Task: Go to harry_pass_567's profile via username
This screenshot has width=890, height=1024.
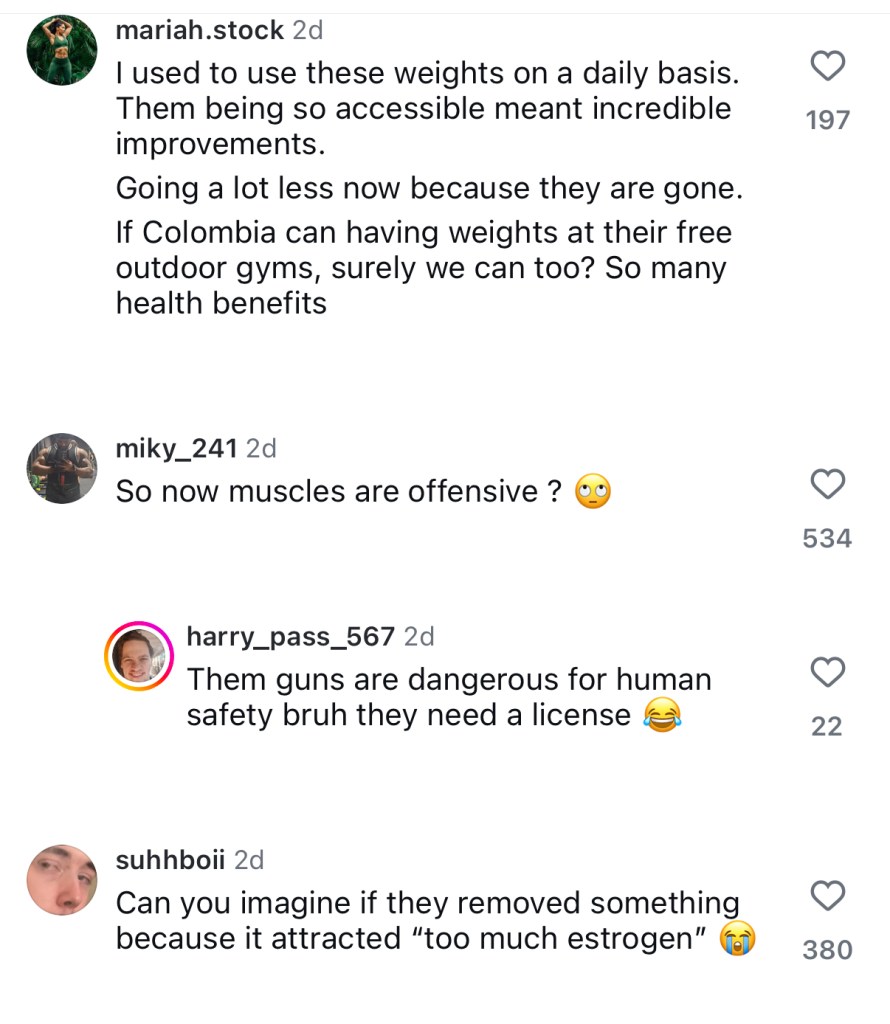Action: [x=290, y=636]
